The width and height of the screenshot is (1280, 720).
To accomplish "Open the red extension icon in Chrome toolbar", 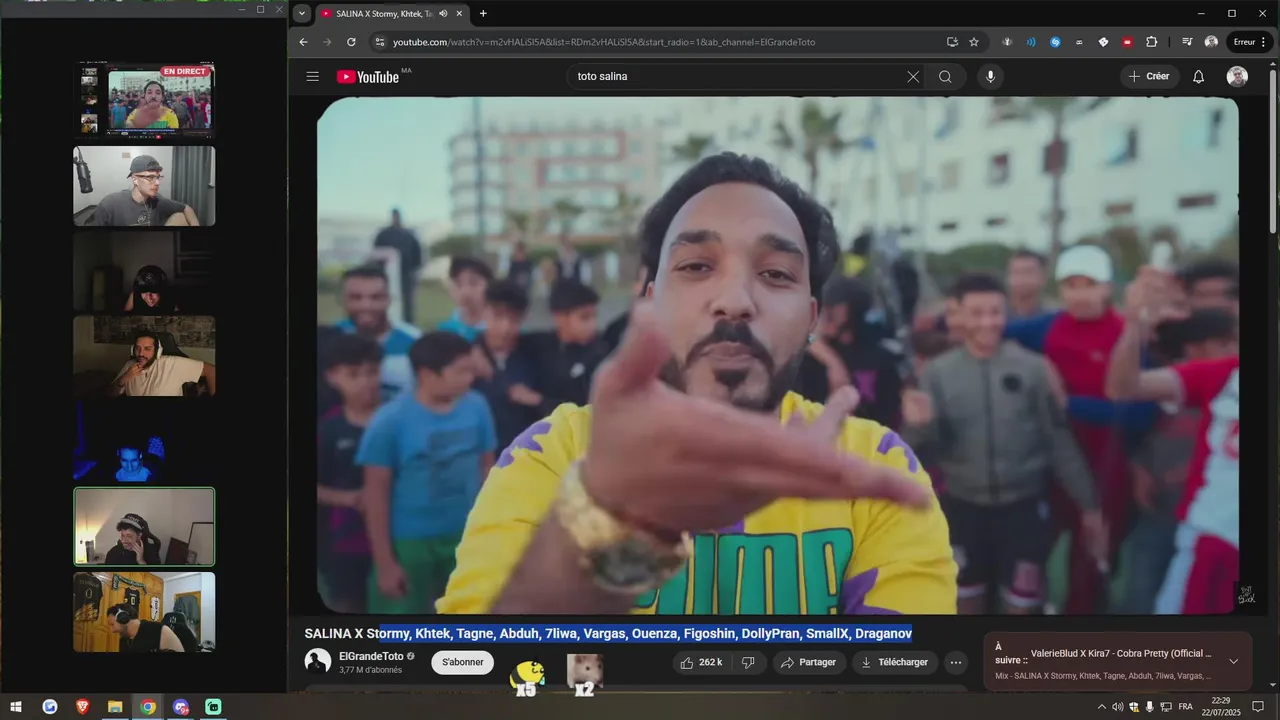I will (1128, 42).
